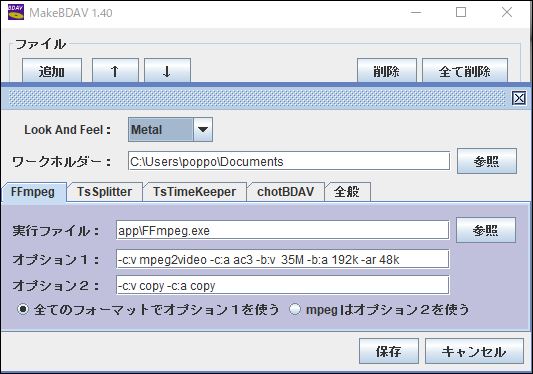Click the Look And Feel label
533x374 pixels.
tap(67, 130)
